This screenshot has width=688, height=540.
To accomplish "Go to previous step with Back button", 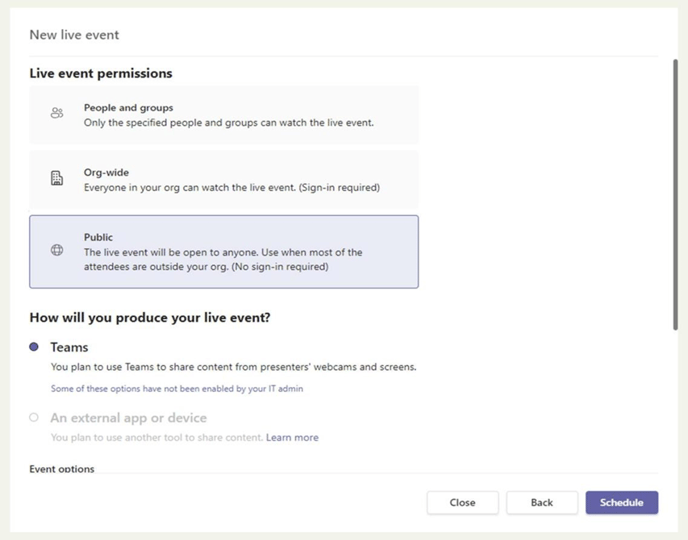I will [542, 502].
